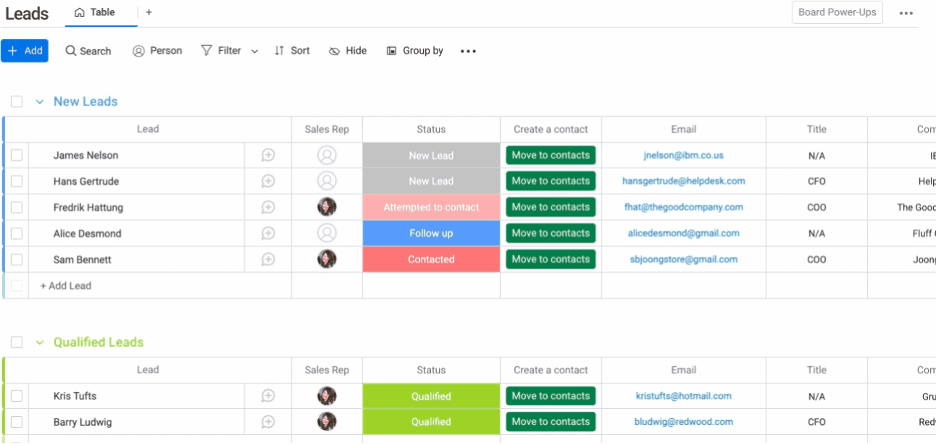Switch to the Table view tab
Image resolution: width=936 pixels, height=444 pixels.
click(x=95, y=13)
